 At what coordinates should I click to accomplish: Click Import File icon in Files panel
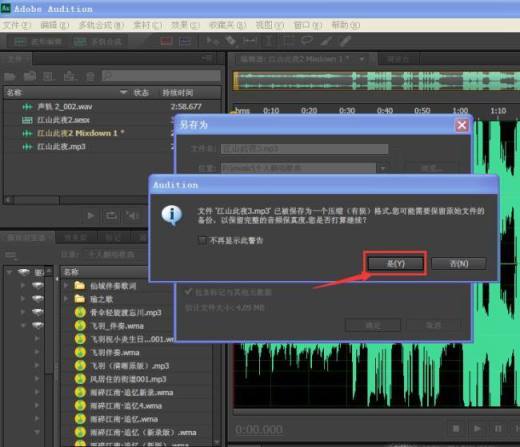[x=30, y=76]
